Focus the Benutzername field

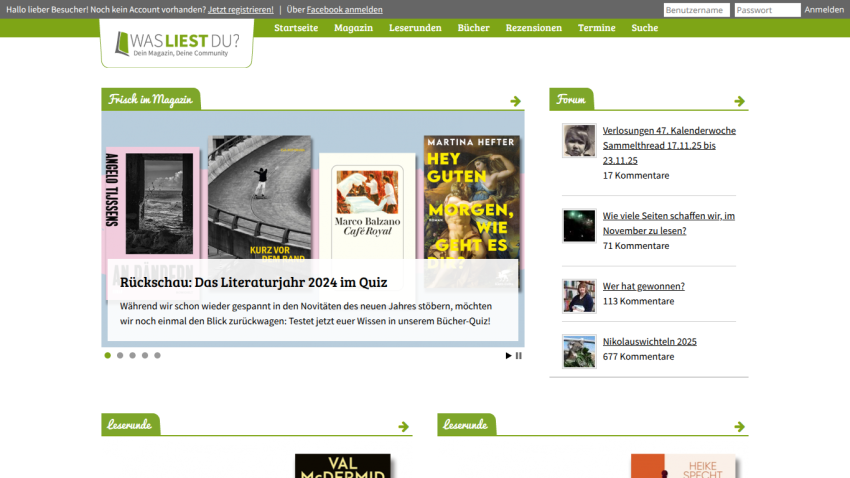point(697,10)
